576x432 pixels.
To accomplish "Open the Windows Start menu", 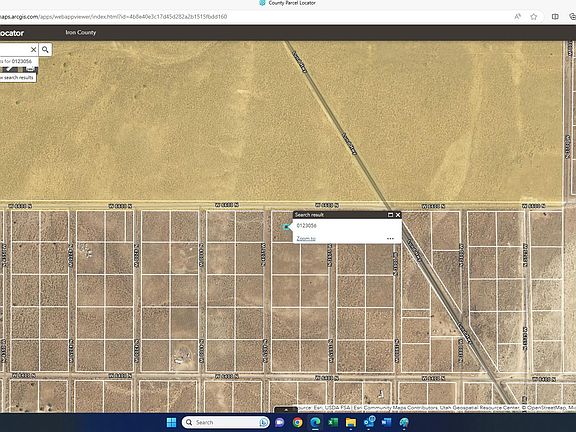I will point(172,422).
